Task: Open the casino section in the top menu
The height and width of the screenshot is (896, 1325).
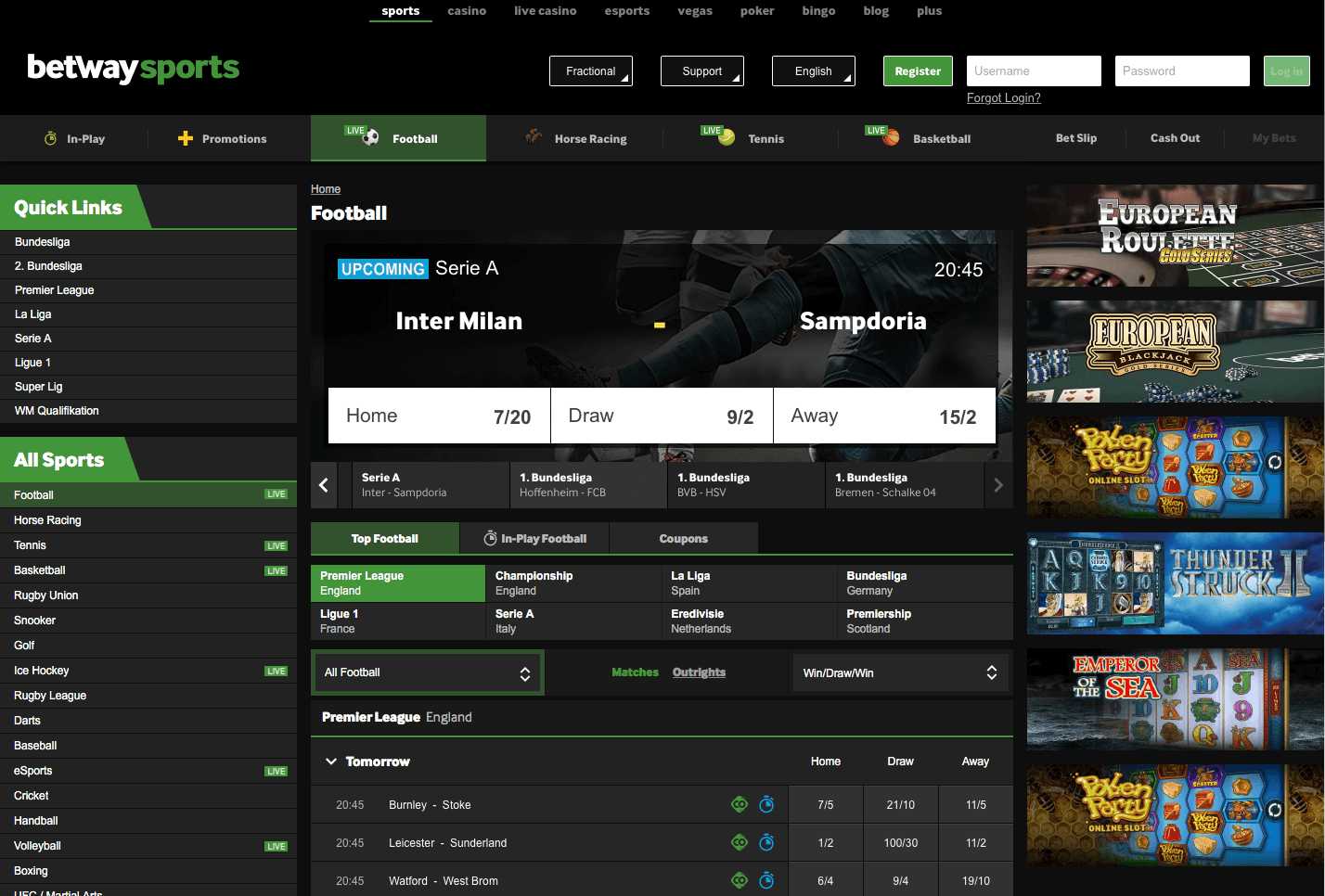Action: pos(467,11)
